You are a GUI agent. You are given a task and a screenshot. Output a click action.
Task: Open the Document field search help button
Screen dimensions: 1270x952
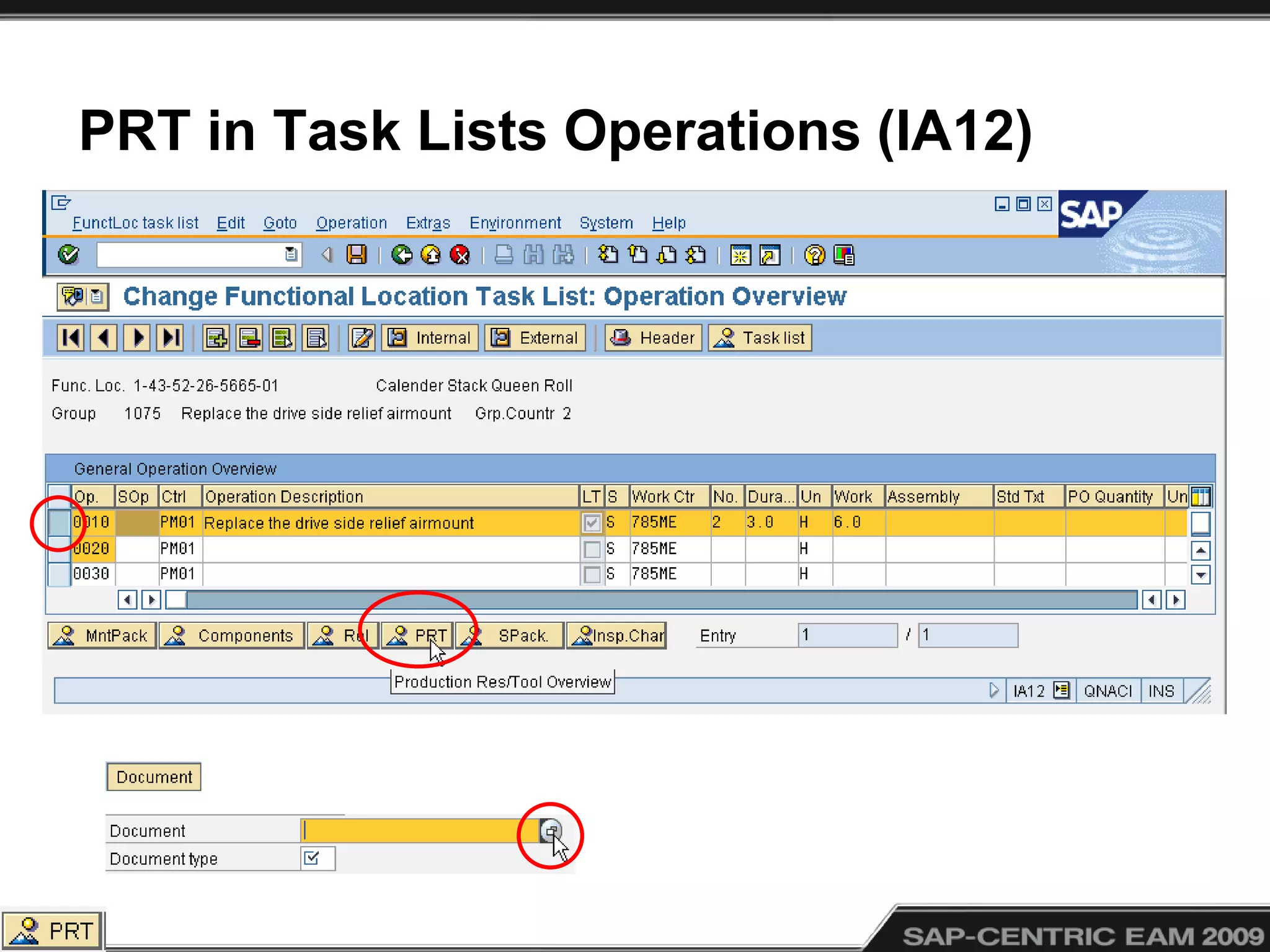tap(551, 831)
